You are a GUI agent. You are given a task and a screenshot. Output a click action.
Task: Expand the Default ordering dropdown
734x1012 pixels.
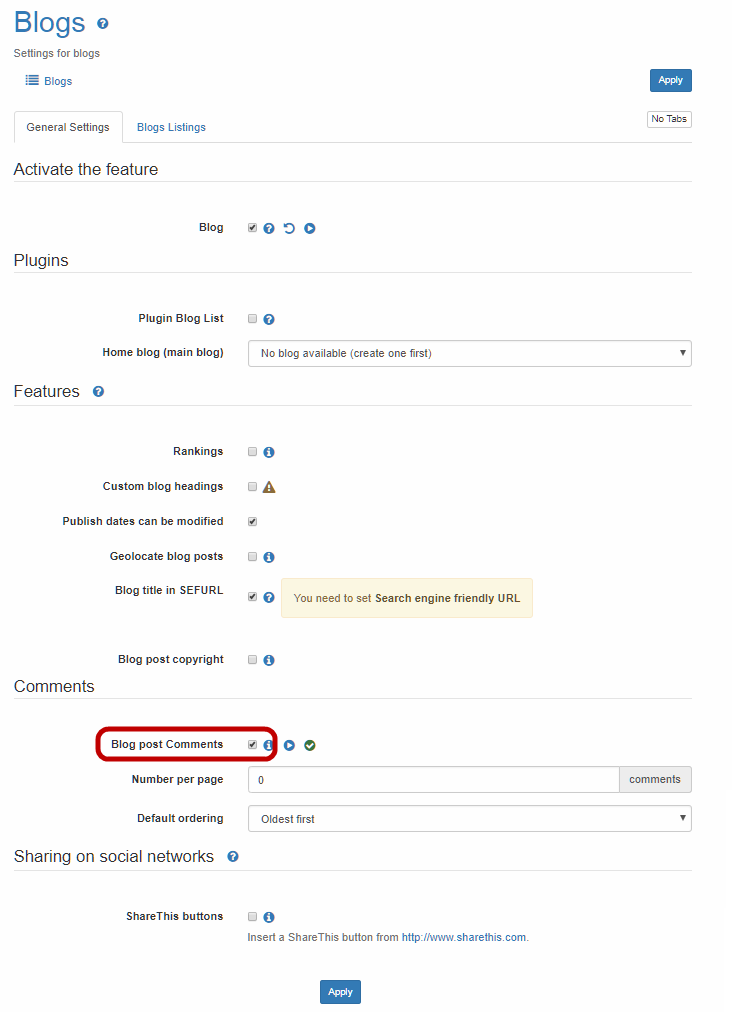pos(469,819)
